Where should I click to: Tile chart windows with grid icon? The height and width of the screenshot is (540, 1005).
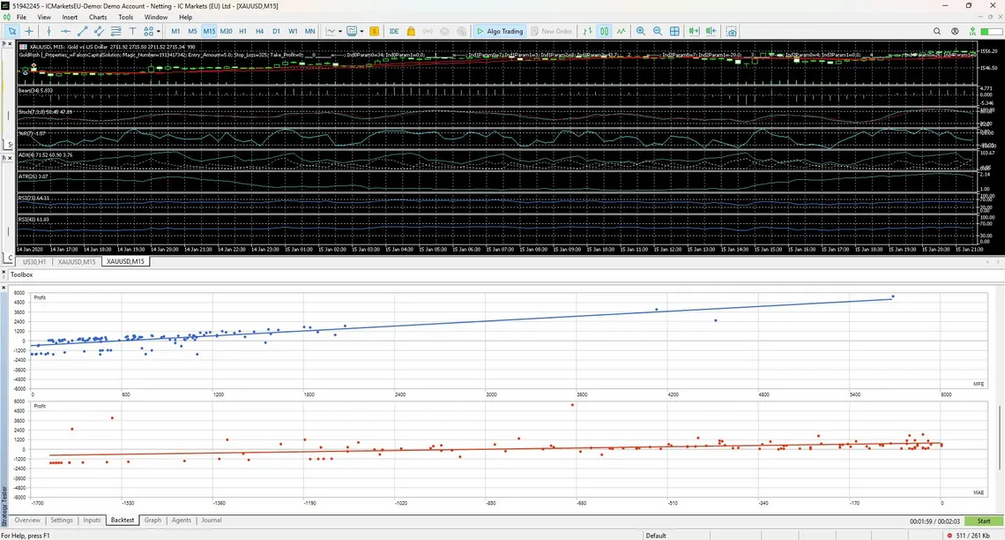675,31
